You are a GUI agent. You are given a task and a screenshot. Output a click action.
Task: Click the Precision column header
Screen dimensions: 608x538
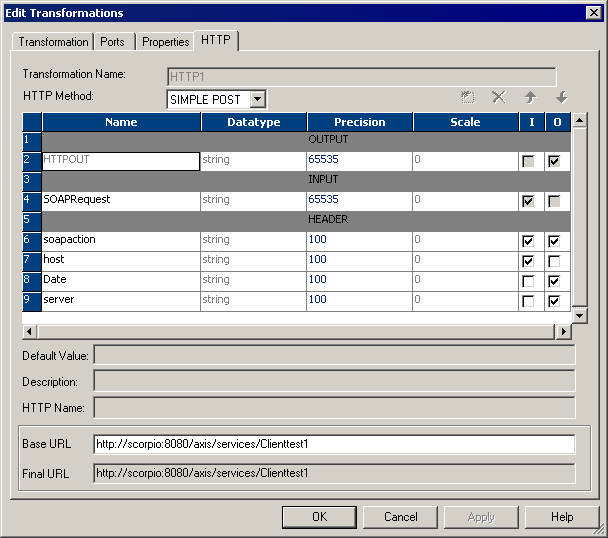359,122
